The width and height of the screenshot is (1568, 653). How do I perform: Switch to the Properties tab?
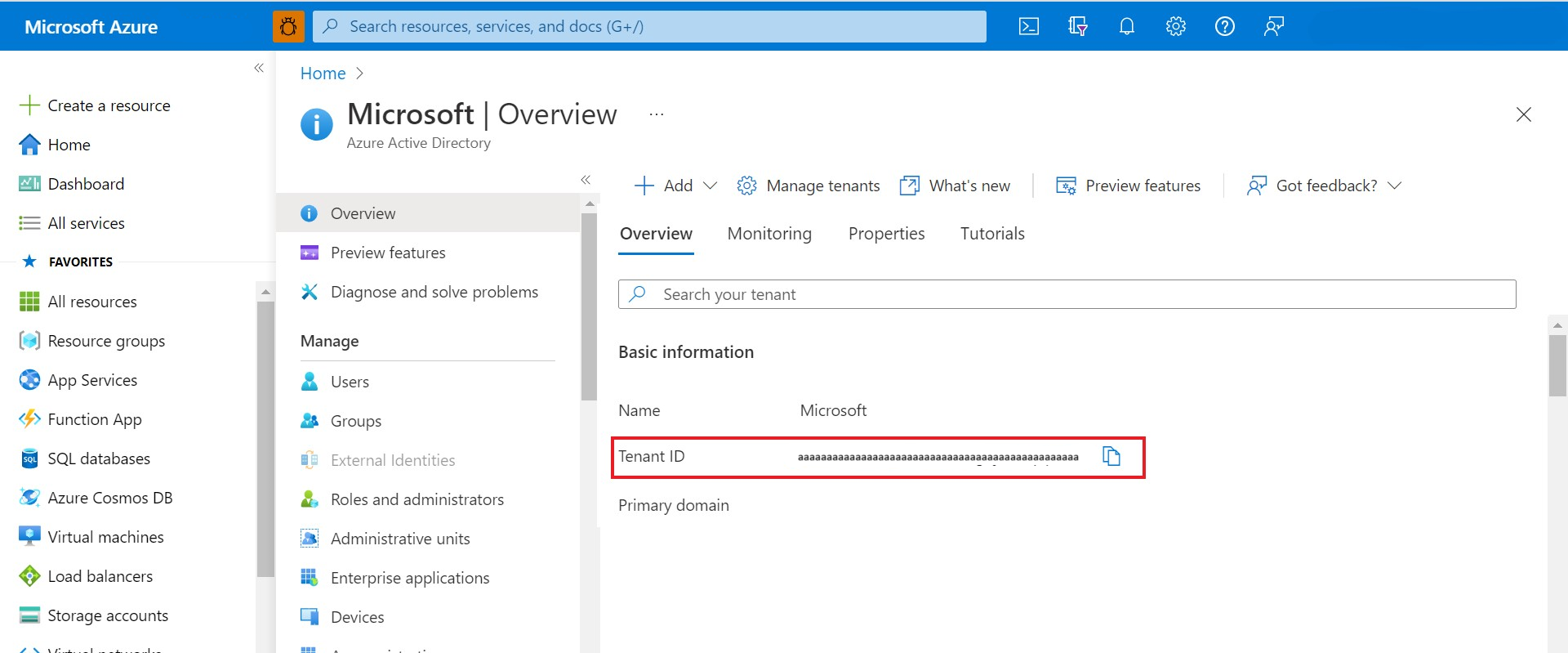click(886, 234)
